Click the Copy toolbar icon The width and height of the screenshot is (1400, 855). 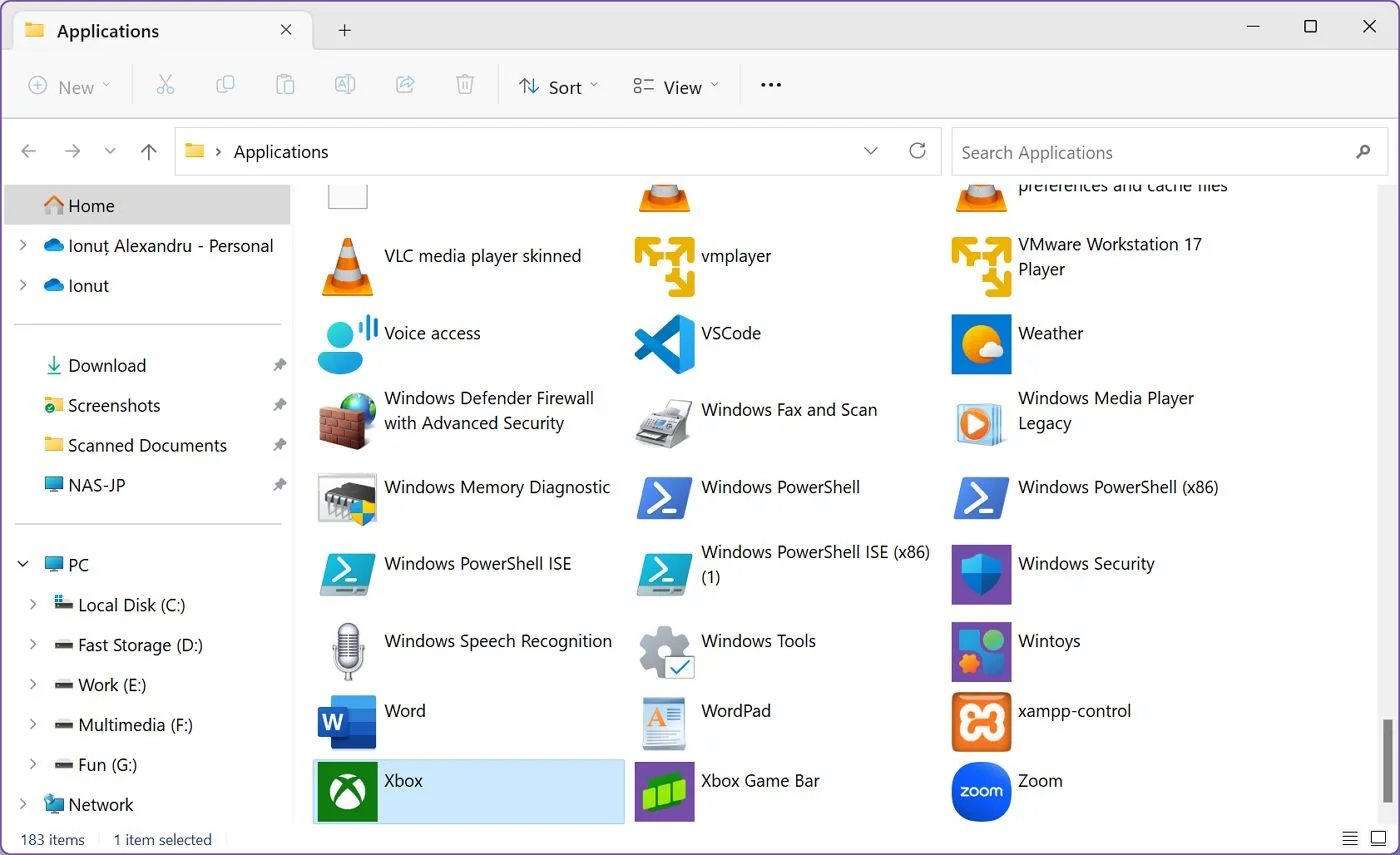click(225, 85)
